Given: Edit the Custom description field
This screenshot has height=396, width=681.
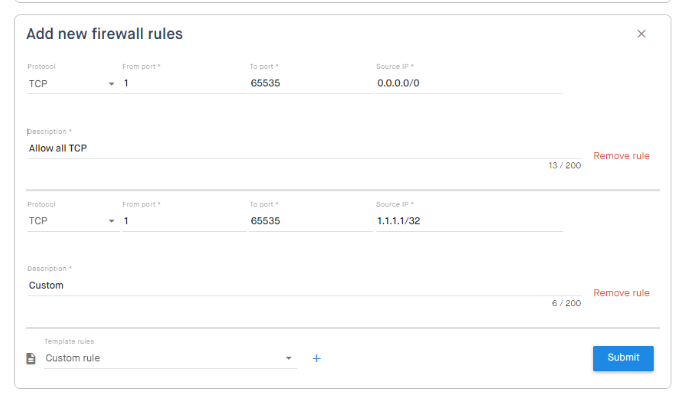Looking at the screenshot, I should click(x=304, y=285).
